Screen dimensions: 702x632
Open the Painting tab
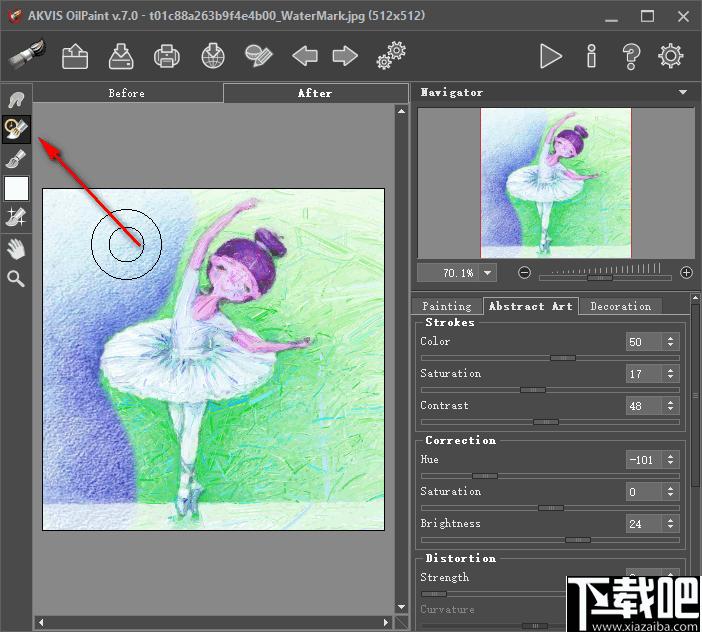click(x=447, y=306)
